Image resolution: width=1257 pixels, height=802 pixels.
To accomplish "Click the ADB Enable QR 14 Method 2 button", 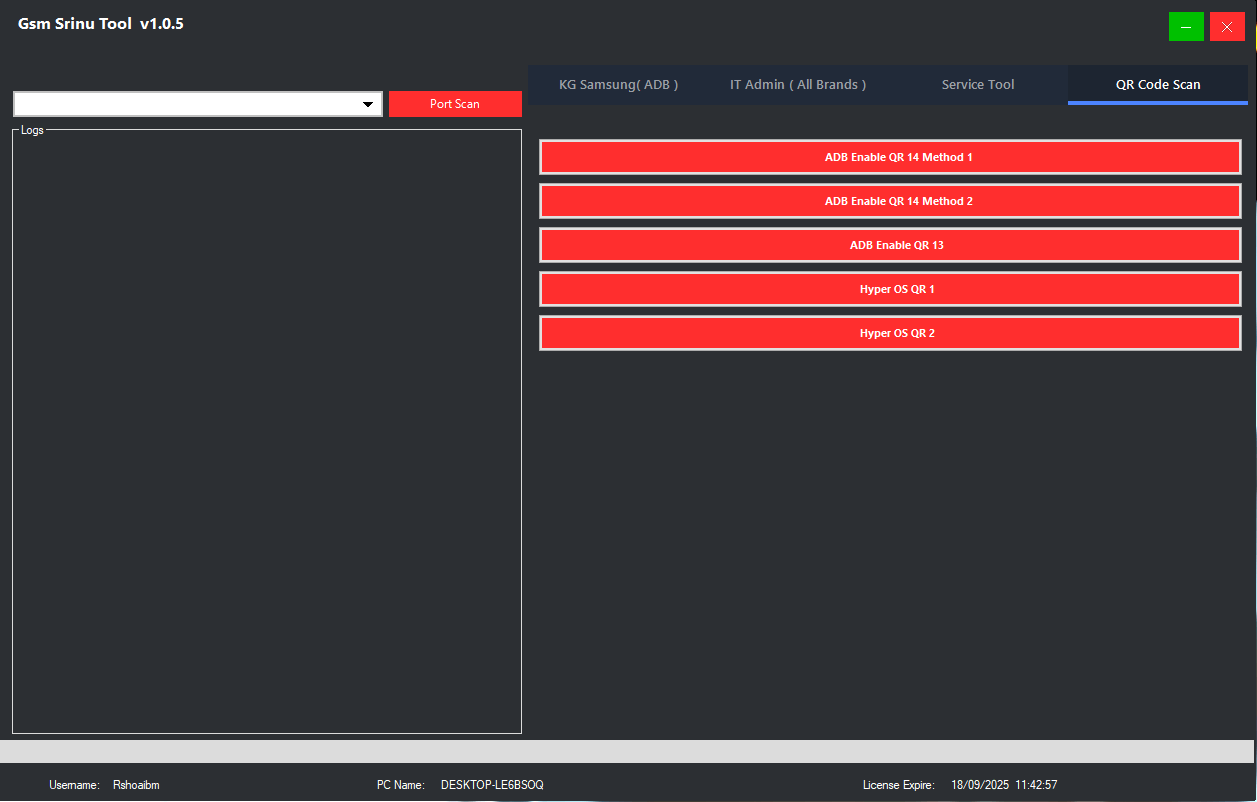I will (889, 200).
